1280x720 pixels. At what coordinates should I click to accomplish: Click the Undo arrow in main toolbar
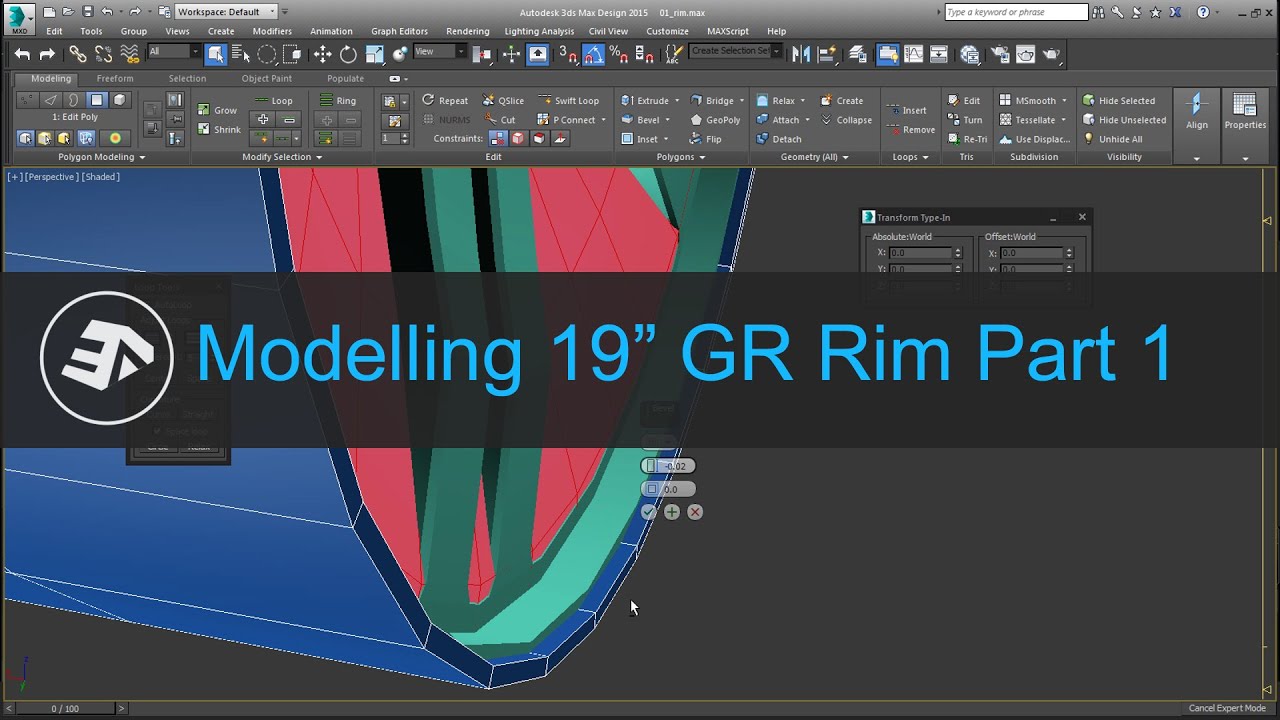[x=22, y=54]
